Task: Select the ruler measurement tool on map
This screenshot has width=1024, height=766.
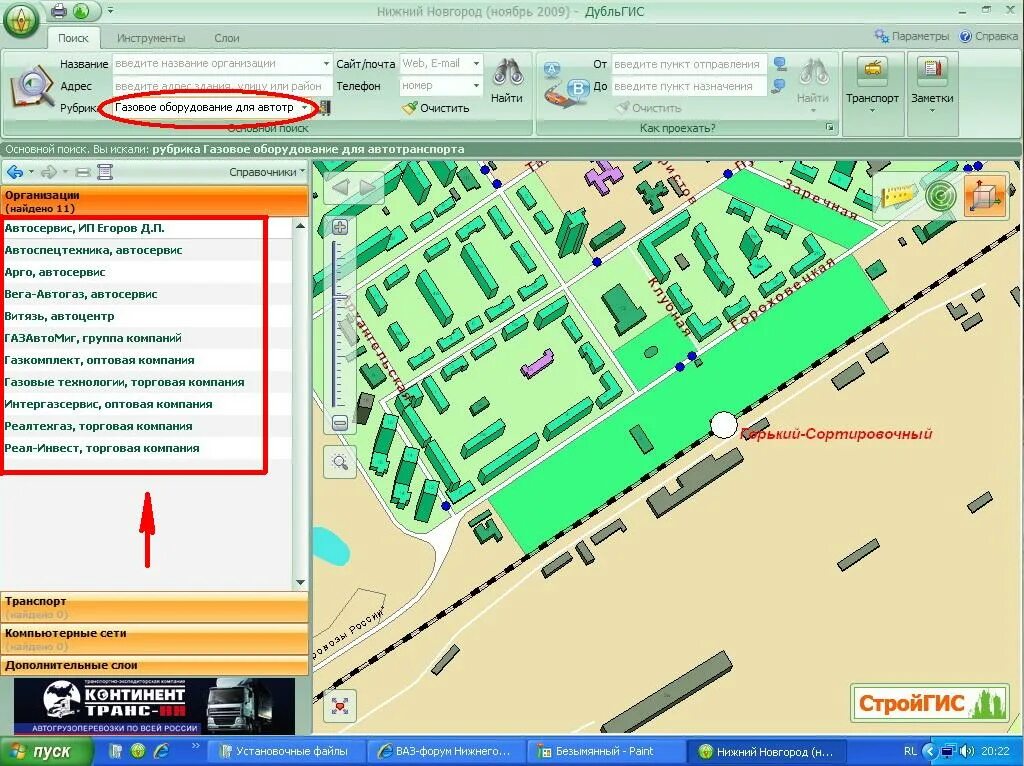Action: pyautogui.click(x=897, y=195)
